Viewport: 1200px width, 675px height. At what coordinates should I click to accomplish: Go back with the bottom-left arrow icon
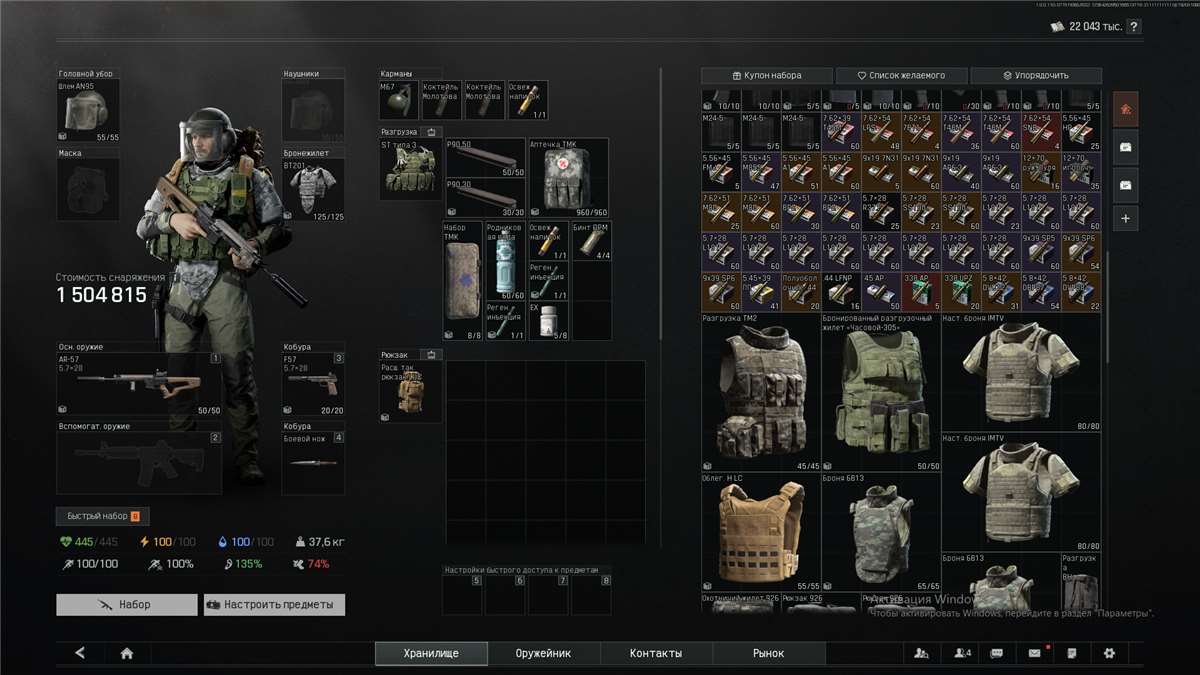click(80, 653)
